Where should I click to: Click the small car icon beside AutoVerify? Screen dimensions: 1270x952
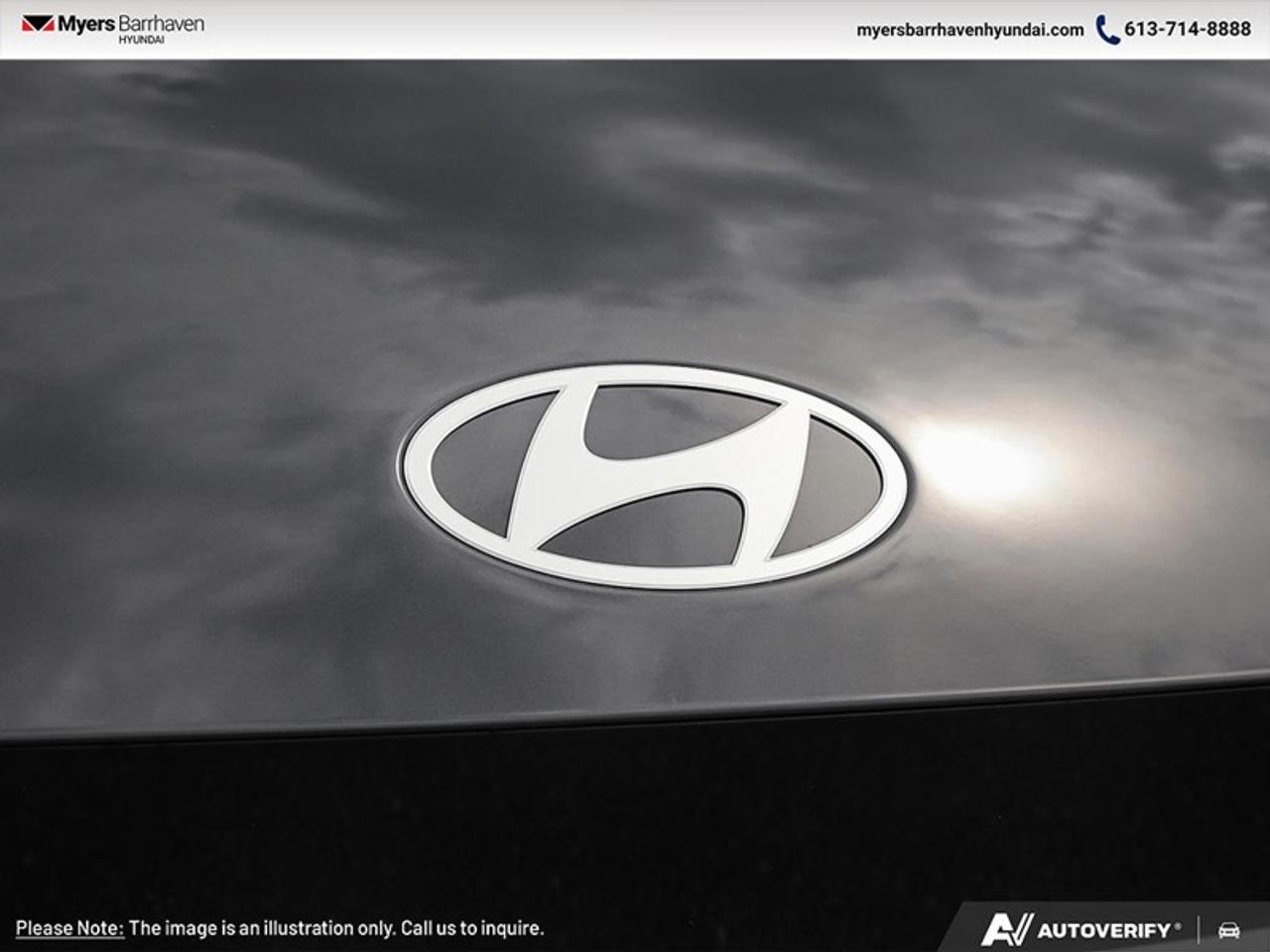coord(1229,930)
